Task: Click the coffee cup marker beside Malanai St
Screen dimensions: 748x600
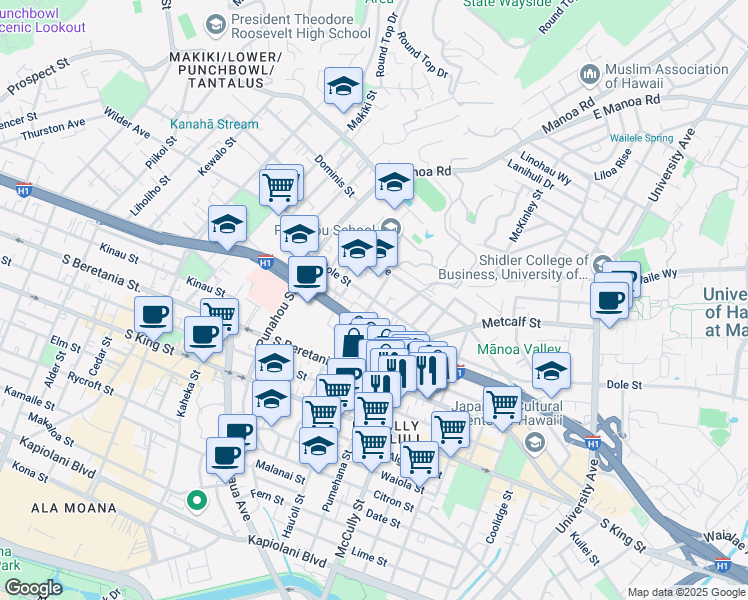Action: 226,458
